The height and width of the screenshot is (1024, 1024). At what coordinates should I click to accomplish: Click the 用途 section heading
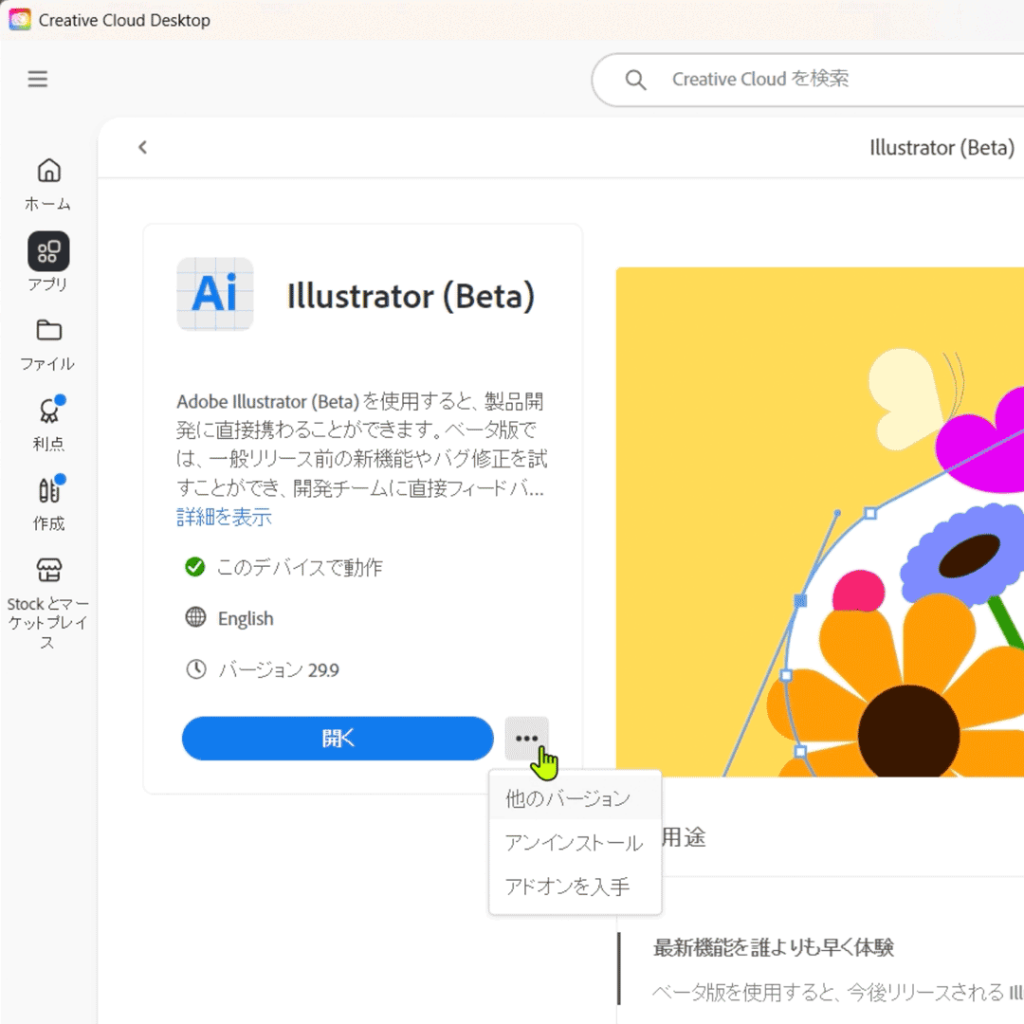pyautogui.click(x=684, y=837)
